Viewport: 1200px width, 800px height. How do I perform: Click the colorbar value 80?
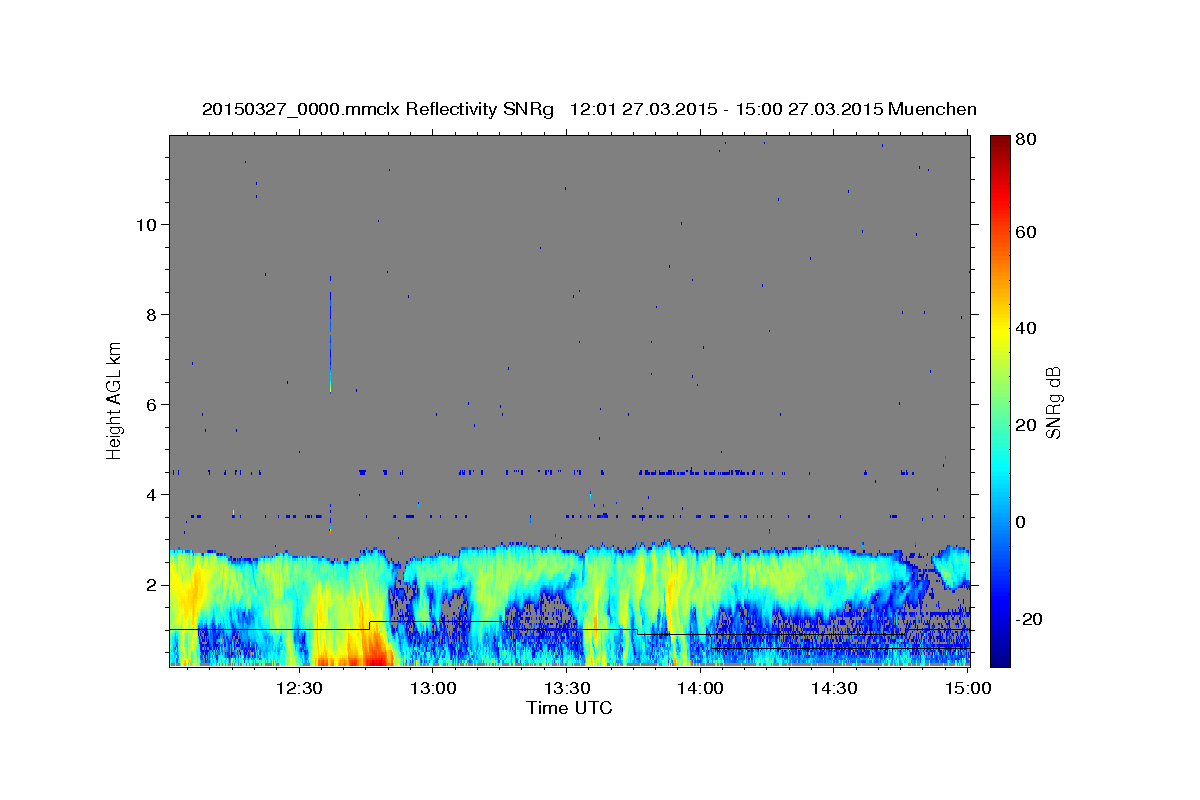(x=1028, y=139)
